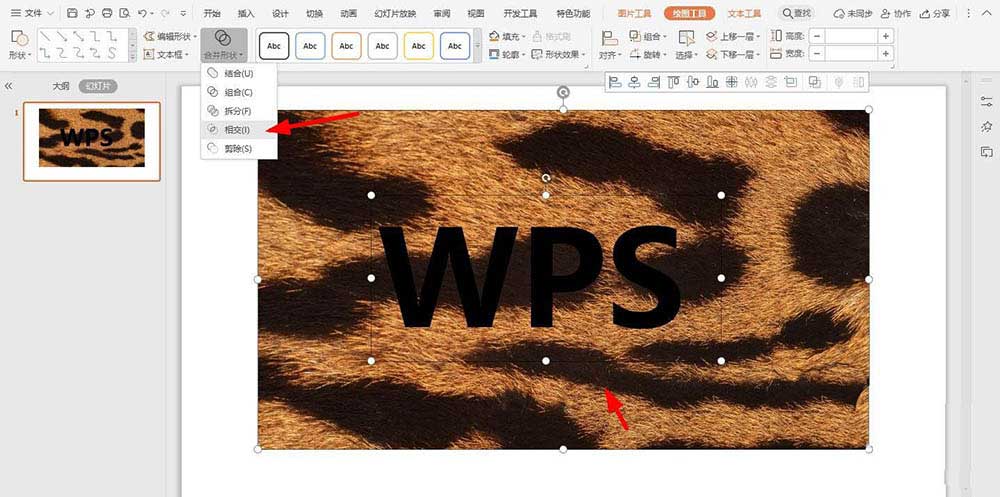Open the 旋转 rotate dropdown
1000x497 pixels.
point(648,55)
